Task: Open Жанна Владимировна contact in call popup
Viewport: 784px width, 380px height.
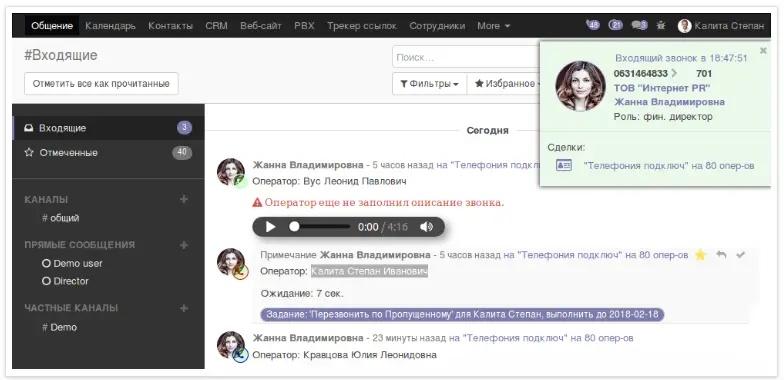Action: [669, 102]
